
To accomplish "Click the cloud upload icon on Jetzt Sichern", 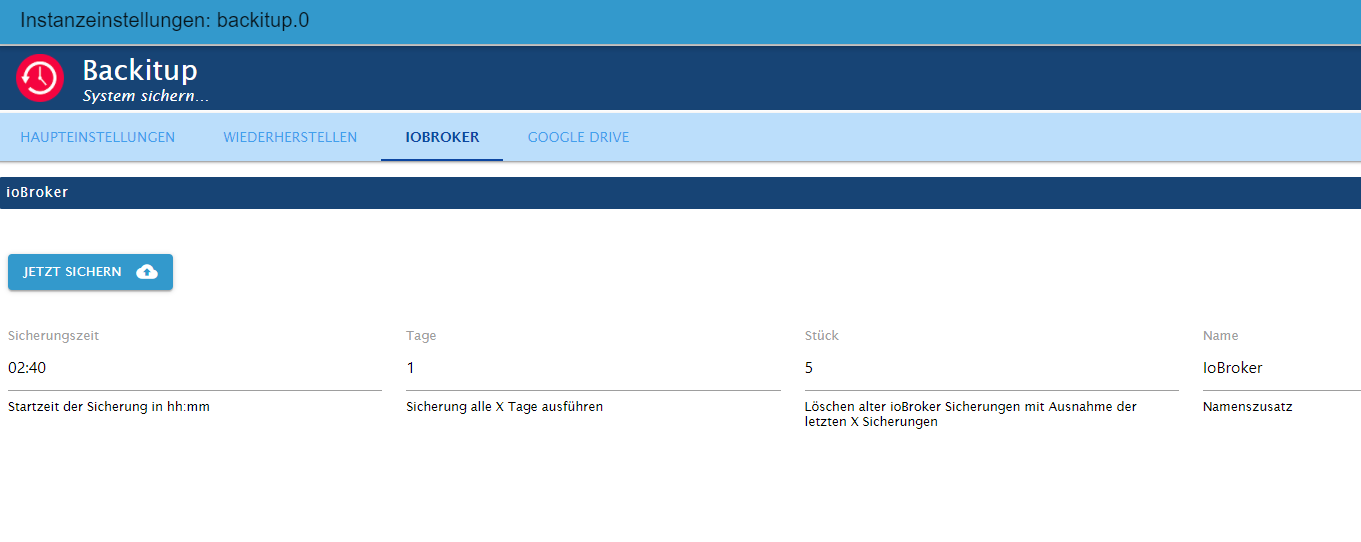I will tap(147, 272).
